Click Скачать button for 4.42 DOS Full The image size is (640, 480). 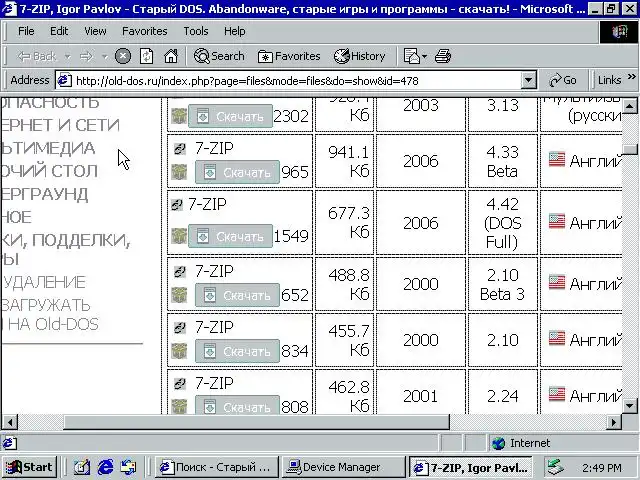230,236
